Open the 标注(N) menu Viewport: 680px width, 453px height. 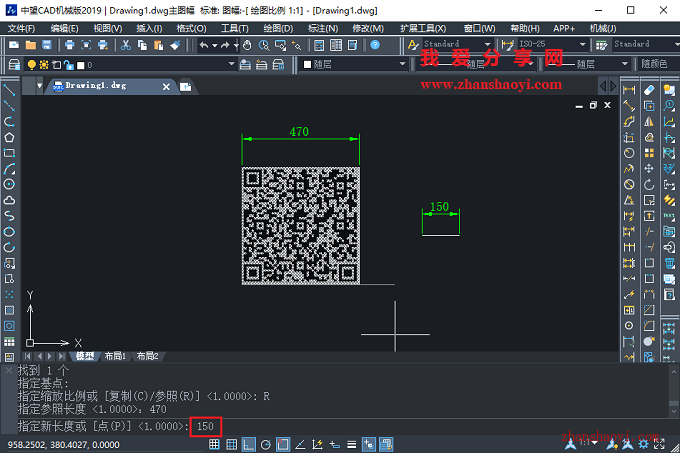click(x=323, y=29)
